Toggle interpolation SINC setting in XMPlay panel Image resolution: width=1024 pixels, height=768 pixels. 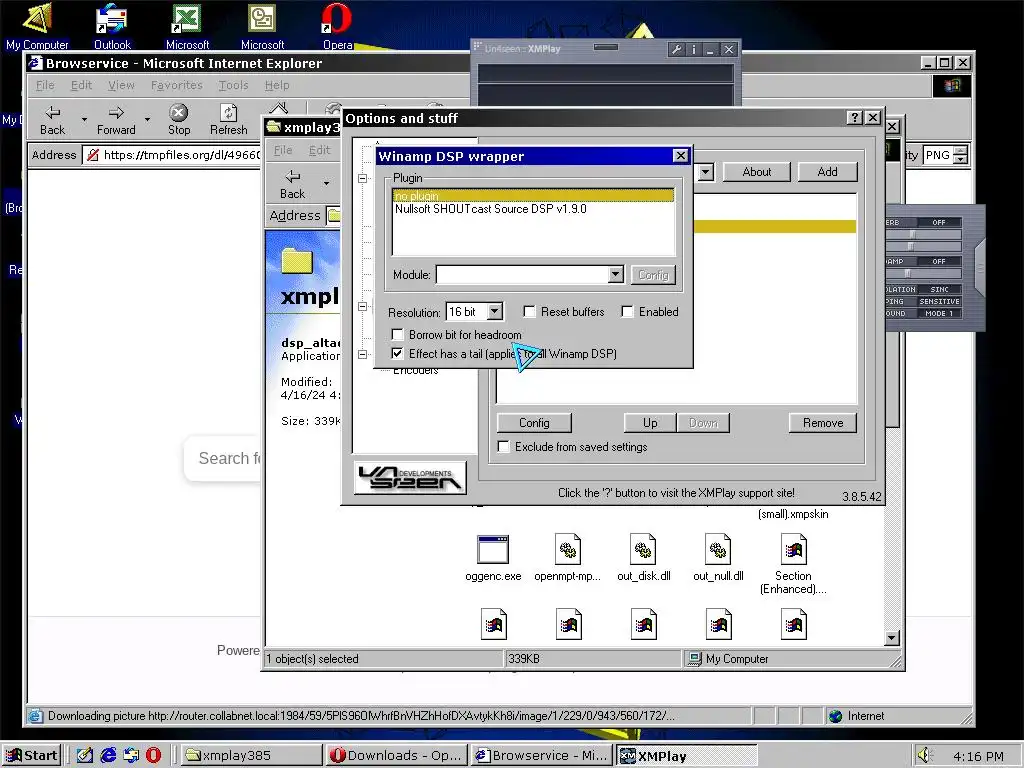939,289
